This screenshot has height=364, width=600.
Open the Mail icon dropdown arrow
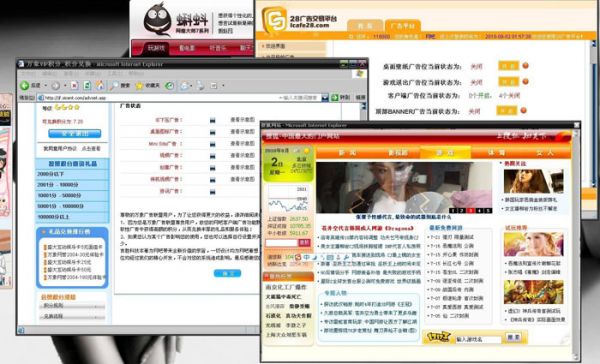[191, 86]
